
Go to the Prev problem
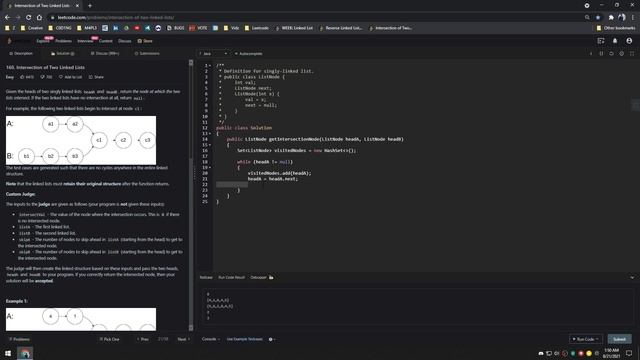coord(143,339)
